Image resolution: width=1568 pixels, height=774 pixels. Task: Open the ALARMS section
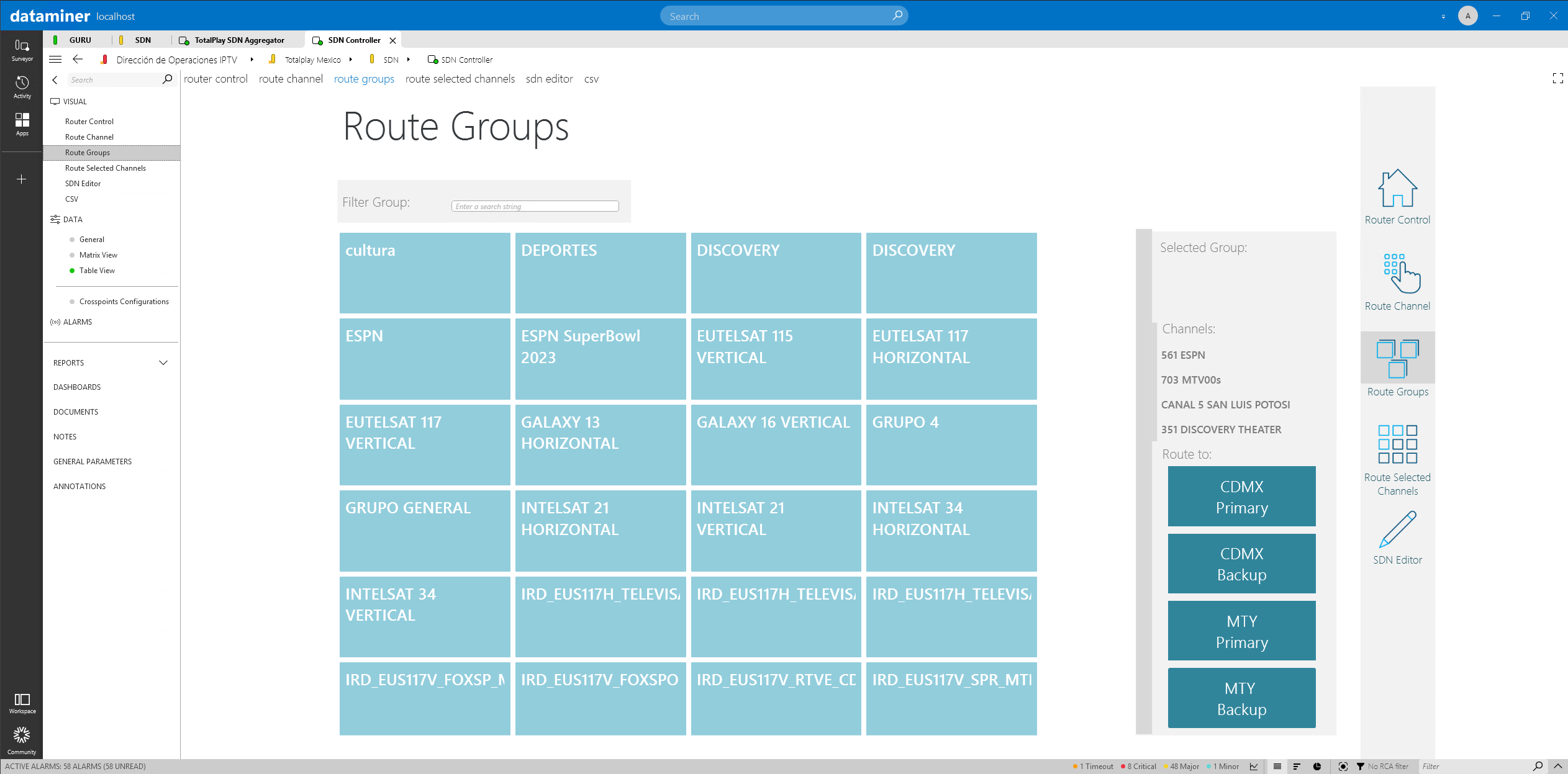[x=78, y=322]
